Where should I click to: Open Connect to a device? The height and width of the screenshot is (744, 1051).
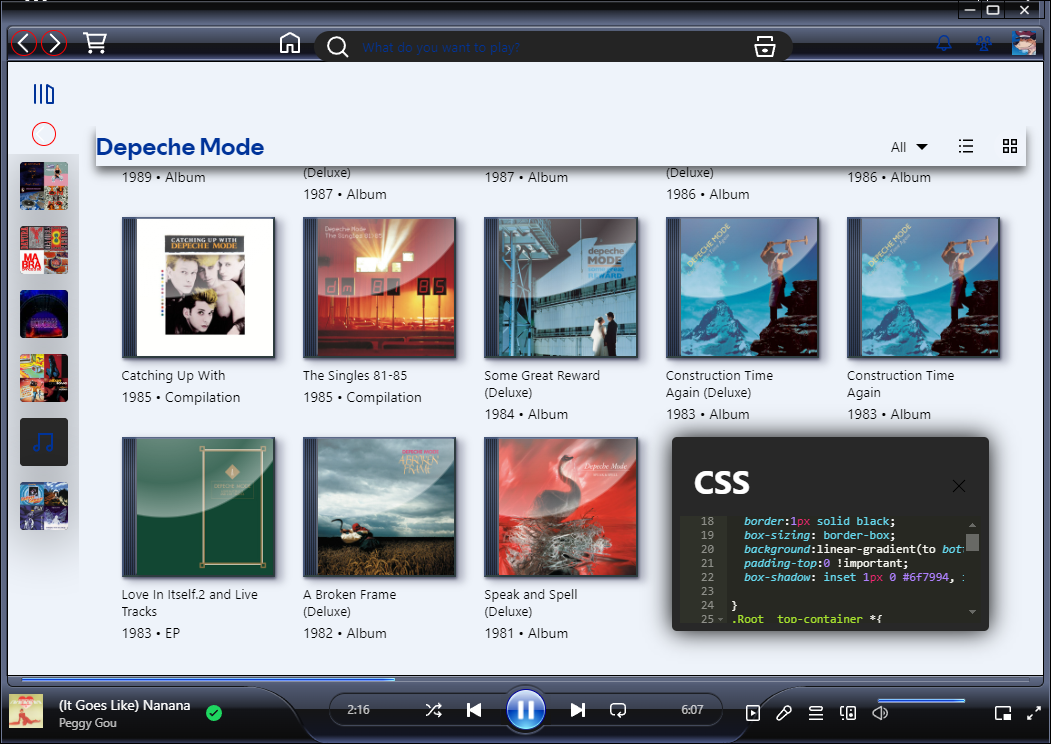coord(848,712)
